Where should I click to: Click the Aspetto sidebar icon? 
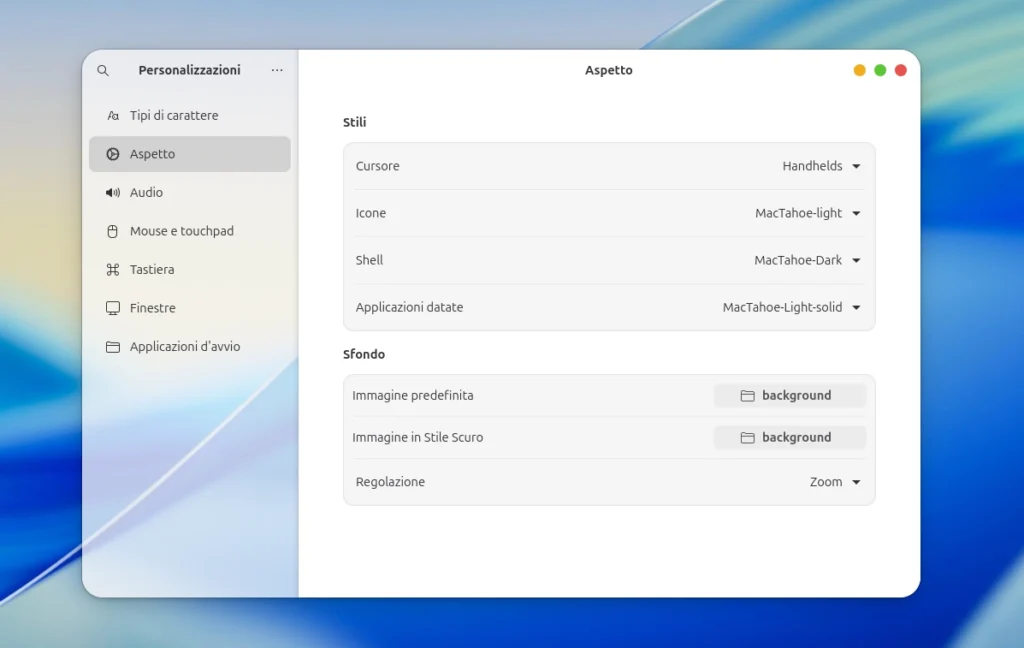pos(112,154)
